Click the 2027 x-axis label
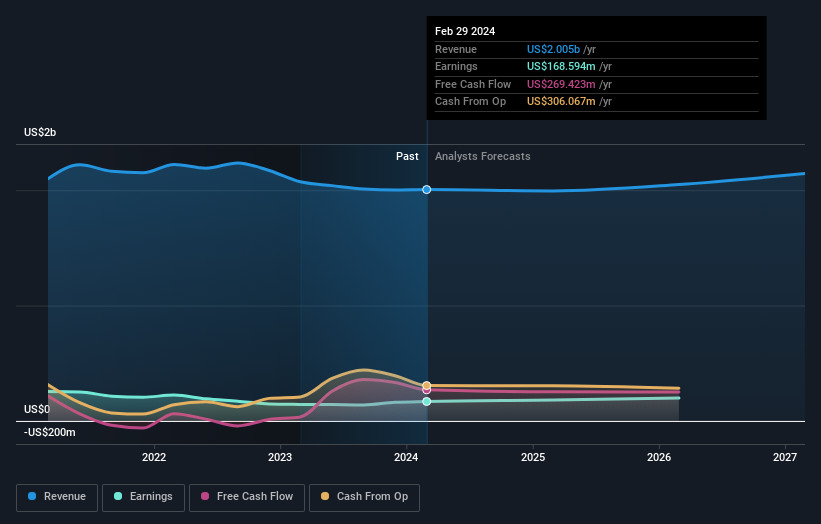821x524 pixels. [785, 458]
